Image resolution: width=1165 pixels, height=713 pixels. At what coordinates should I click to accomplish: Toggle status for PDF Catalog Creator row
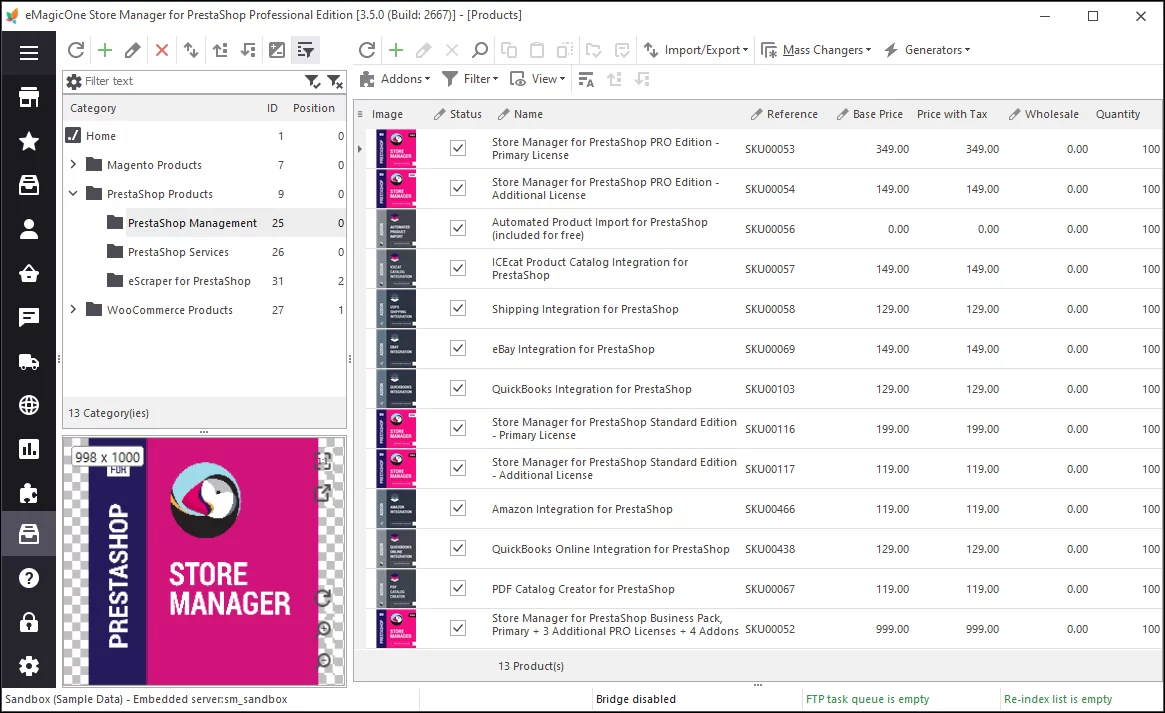tap(458, 589)
